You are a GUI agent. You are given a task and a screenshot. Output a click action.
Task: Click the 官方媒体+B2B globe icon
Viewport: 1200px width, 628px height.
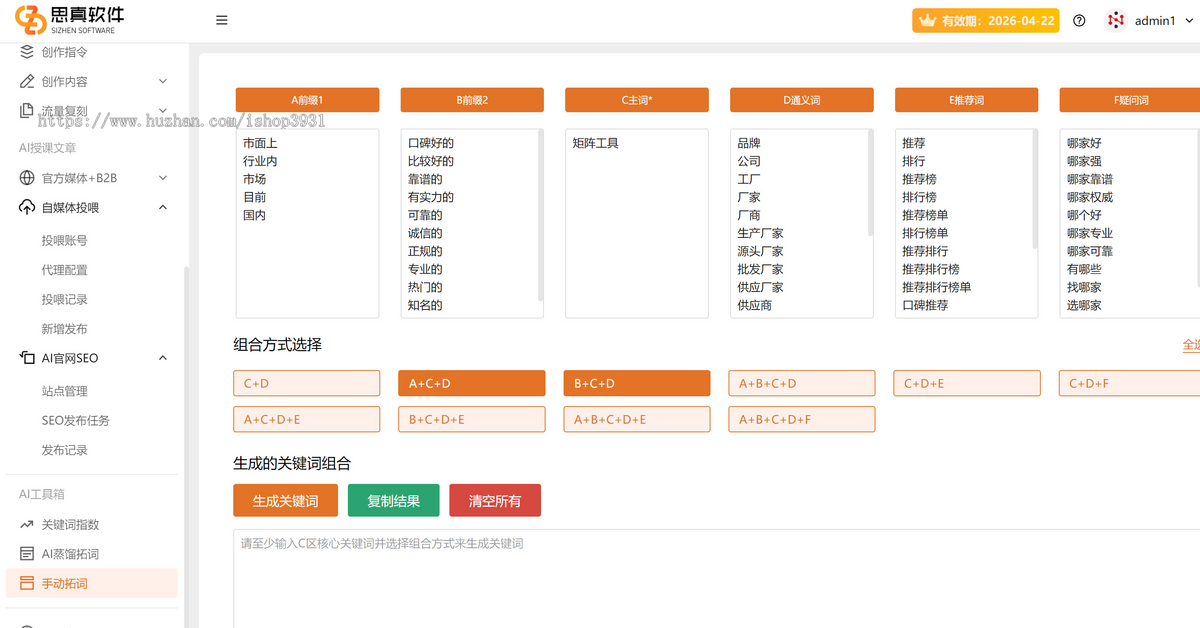(27, 178)
